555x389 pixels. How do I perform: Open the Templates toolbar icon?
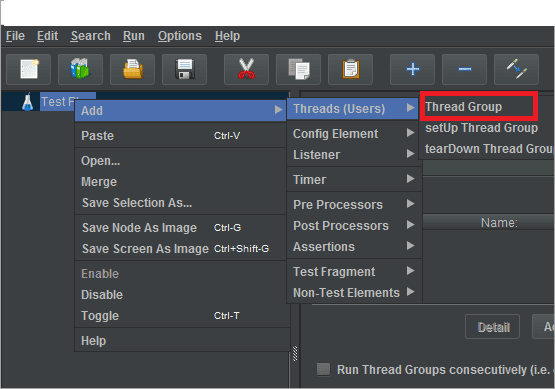(80, 69)
